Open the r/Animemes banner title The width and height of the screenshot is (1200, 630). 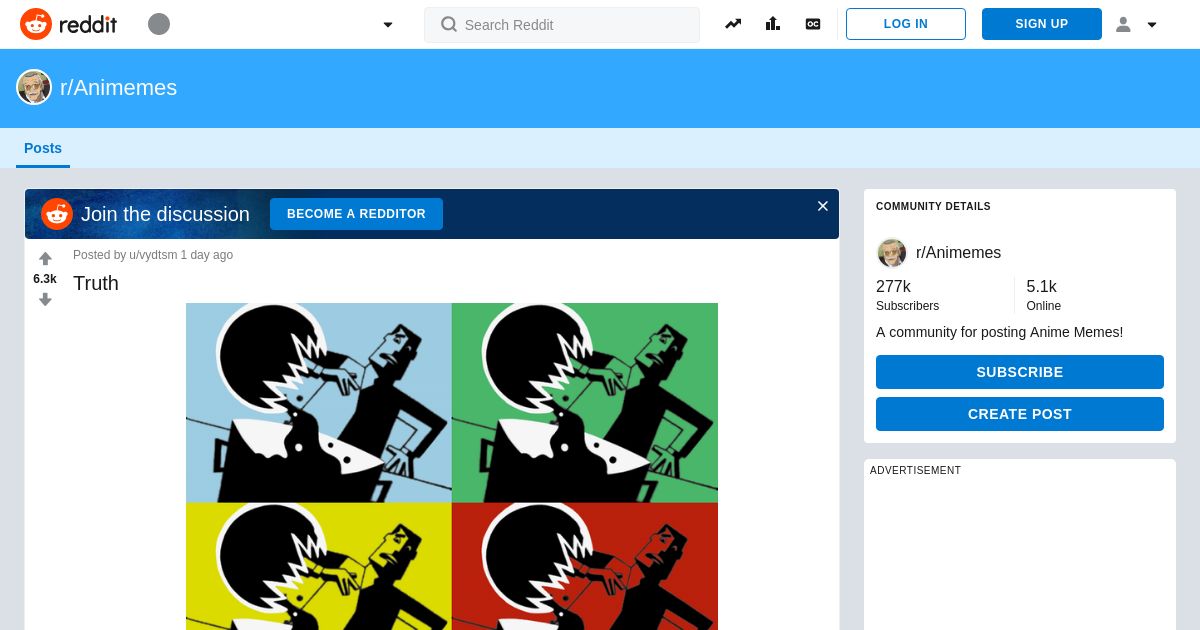118,88
